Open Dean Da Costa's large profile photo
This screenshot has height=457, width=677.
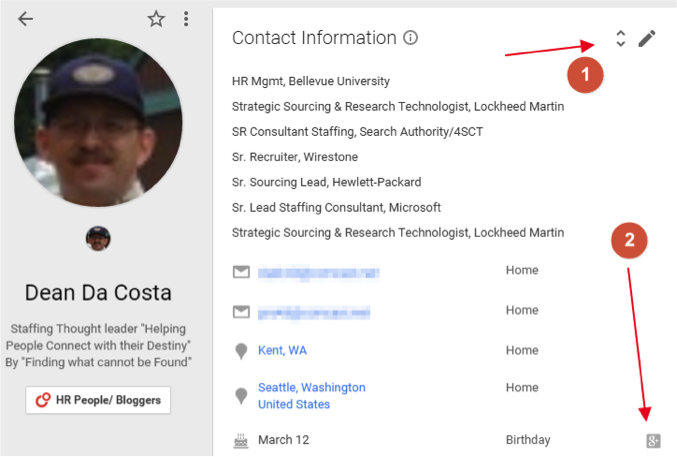coord(98,123)
